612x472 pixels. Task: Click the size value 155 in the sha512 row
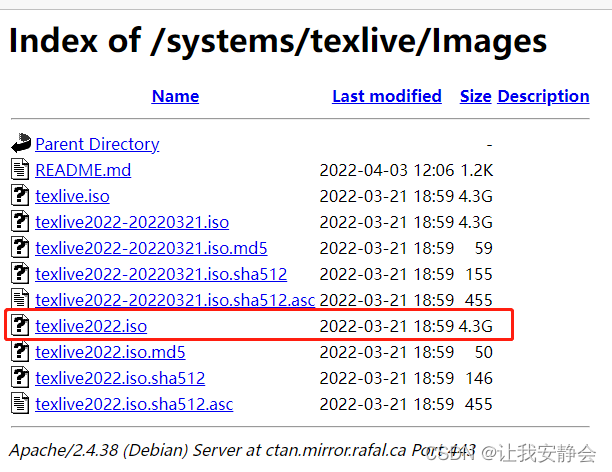pos(479,274)
